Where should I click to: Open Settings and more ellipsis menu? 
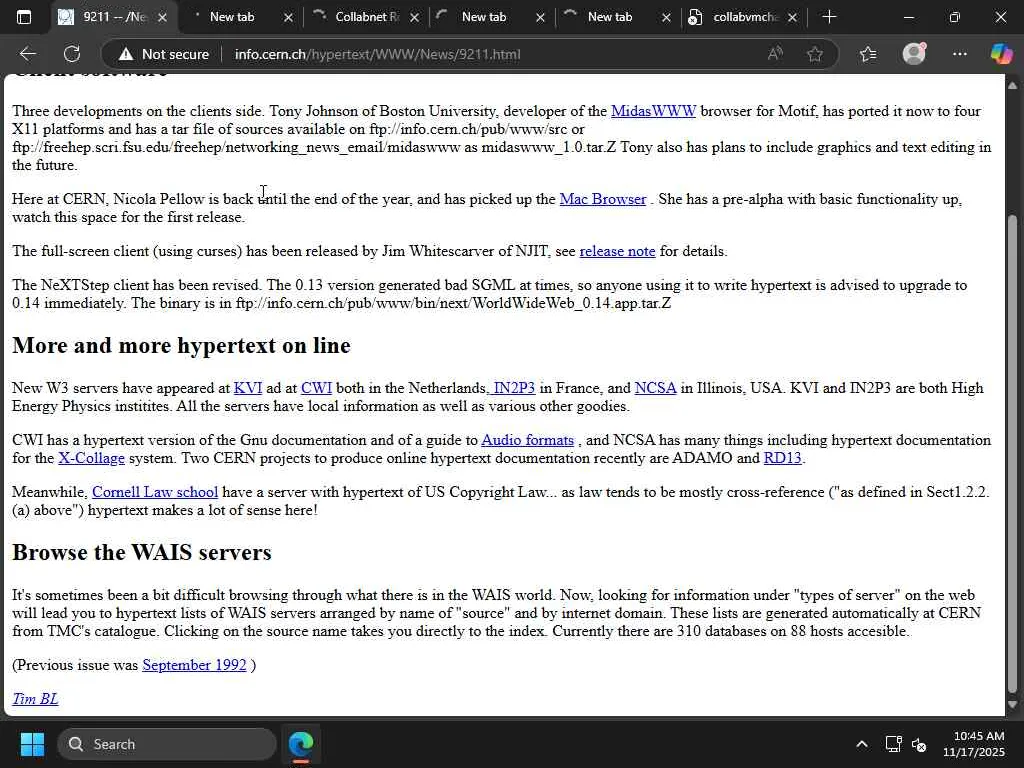coord(959,54)
